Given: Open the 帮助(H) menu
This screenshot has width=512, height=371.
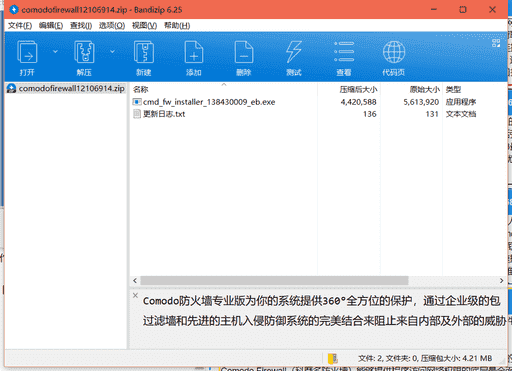Looking at the screenshot, I should [177, 26].
